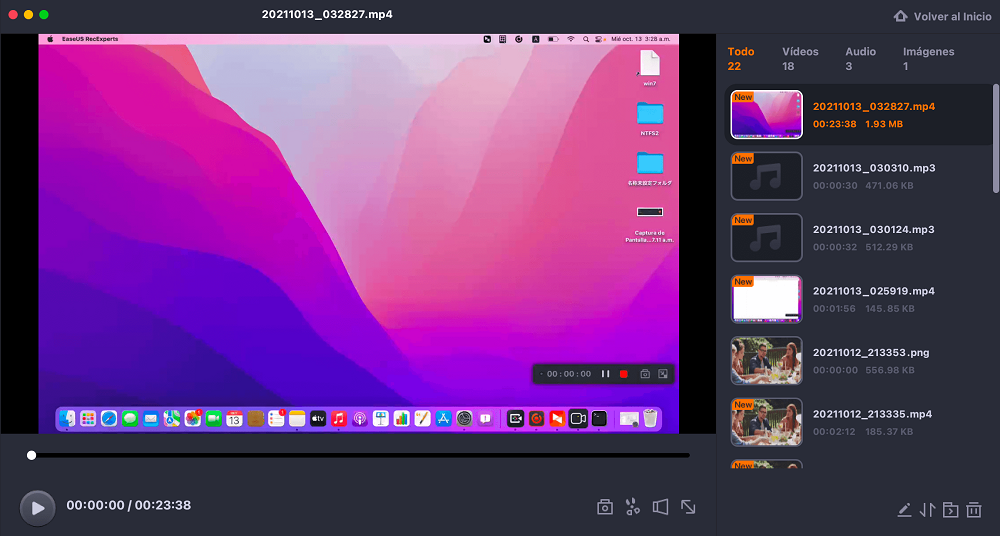Click the collapse icon in the recording bar

click(x=663, y=374)
